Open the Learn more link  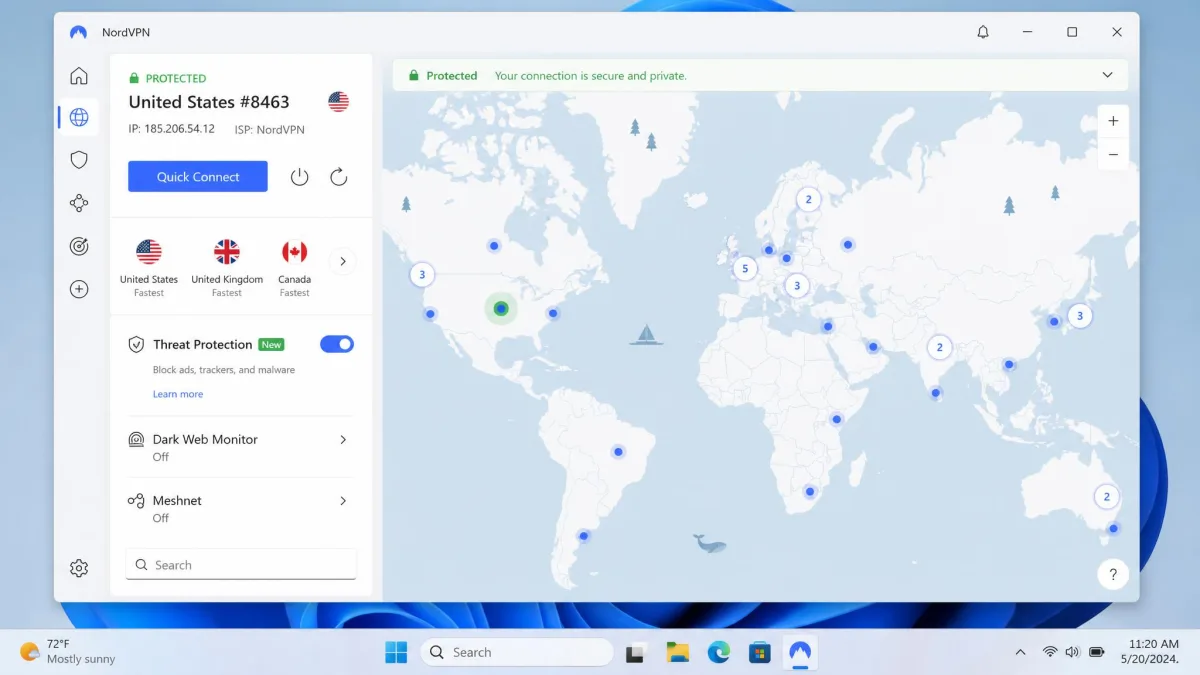[178, 394]
